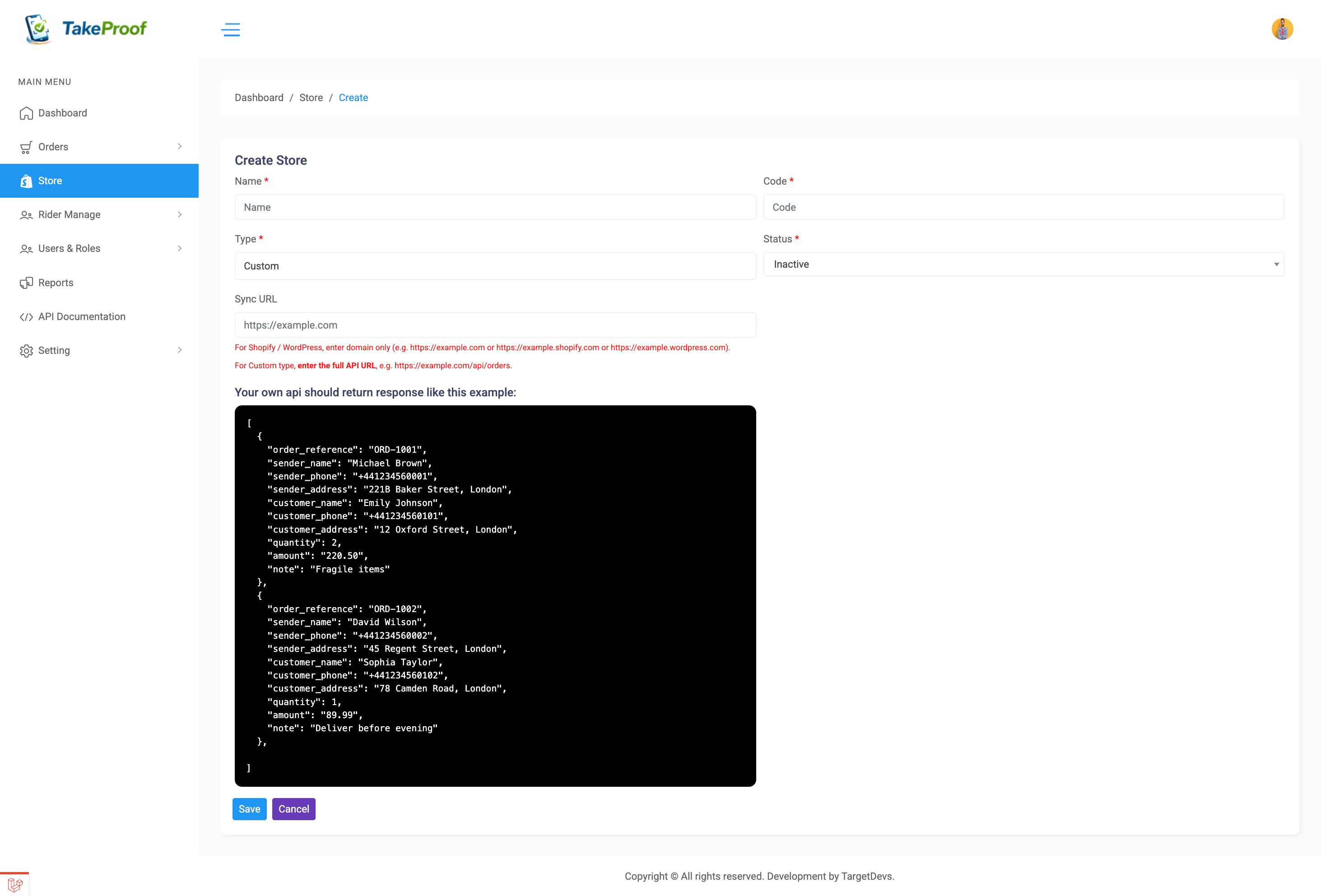
Task: Click the Create breadcrumb link
Action: tap(353, 97)
